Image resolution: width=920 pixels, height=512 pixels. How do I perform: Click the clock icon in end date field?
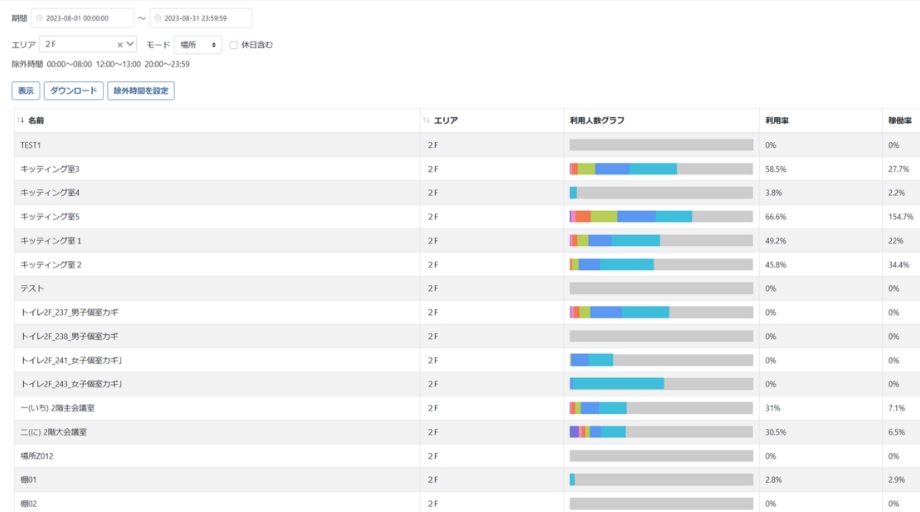(x=157, y=18)
